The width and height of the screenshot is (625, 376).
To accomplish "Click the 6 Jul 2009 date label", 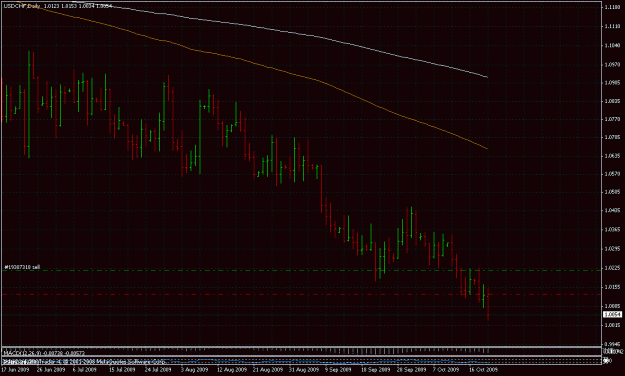I will [x=85, y=370].
